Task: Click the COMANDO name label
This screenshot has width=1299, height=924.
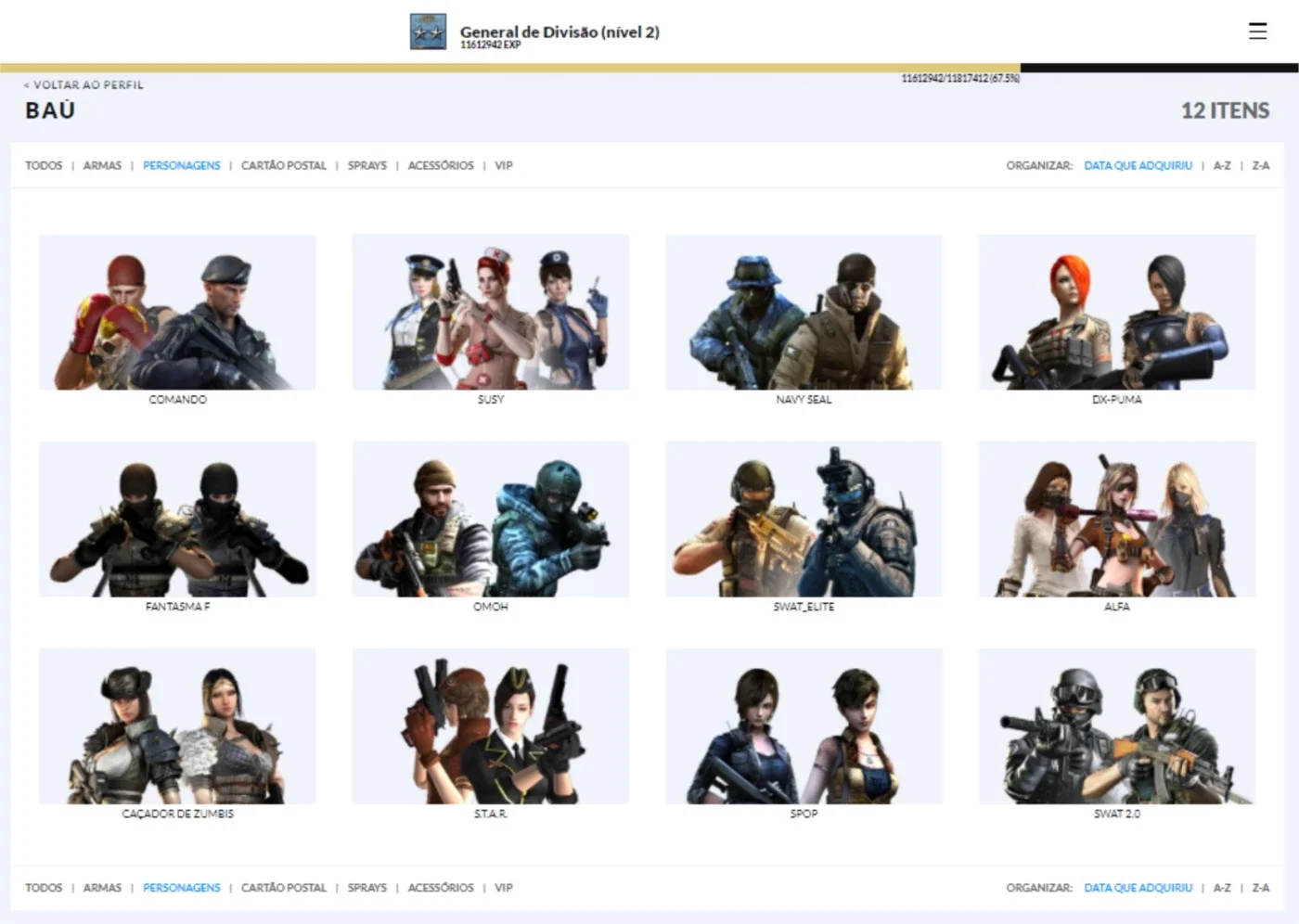Action: 177,399
